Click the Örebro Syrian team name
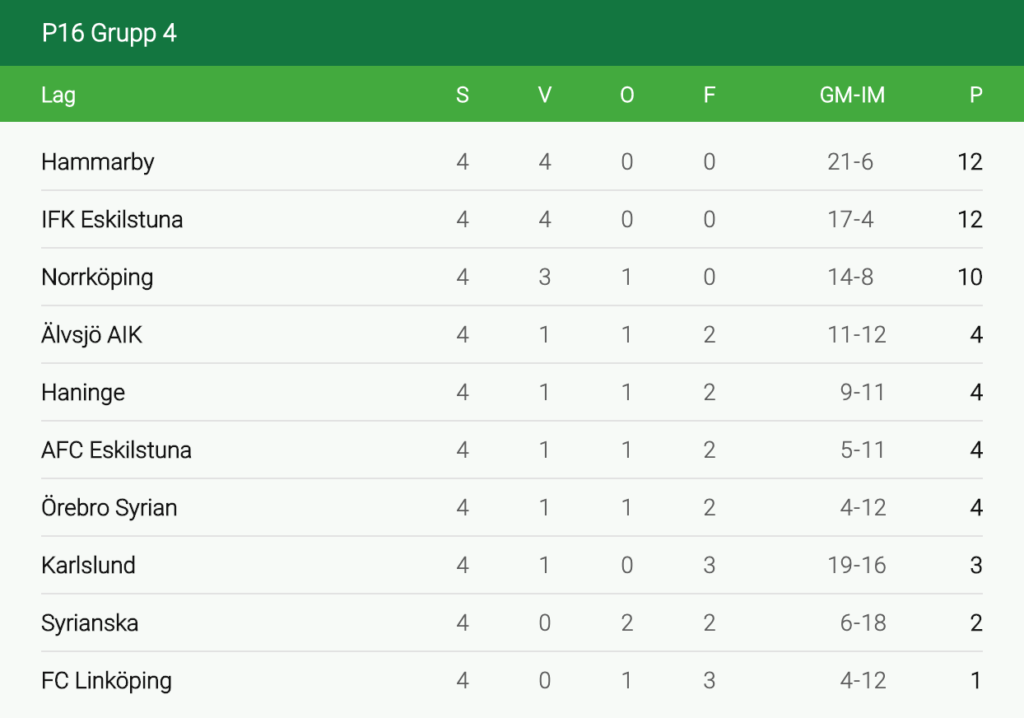The image size is (1024, 718). click(109, 507)
